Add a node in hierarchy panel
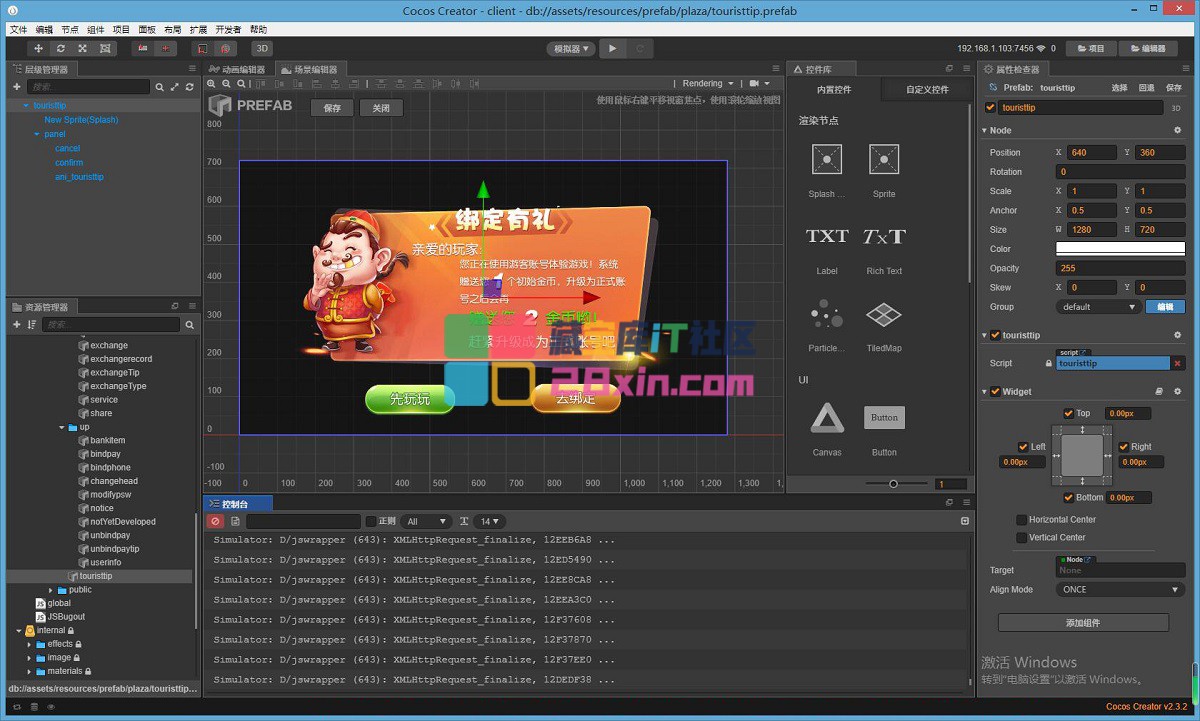Viewport: 1200px width, 721px height. (17, 87)
